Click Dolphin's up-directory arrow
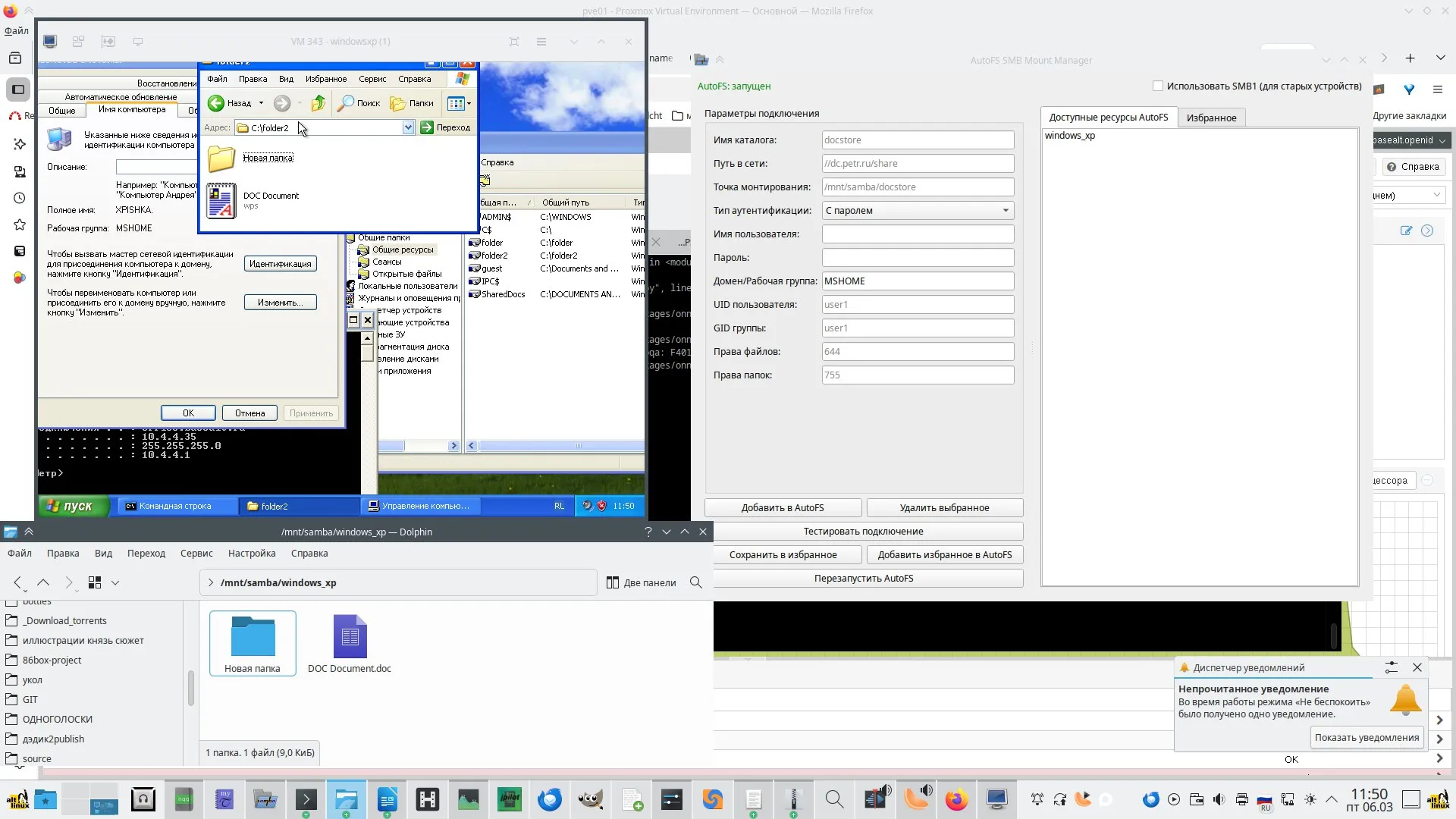 pyautogui.click(x=43, y=582)
